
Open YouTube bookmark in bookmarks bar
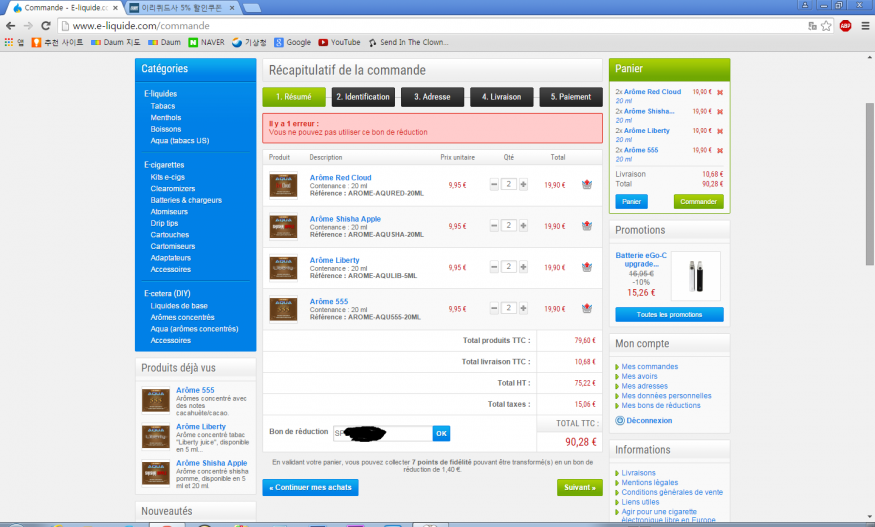pos(339,43)
